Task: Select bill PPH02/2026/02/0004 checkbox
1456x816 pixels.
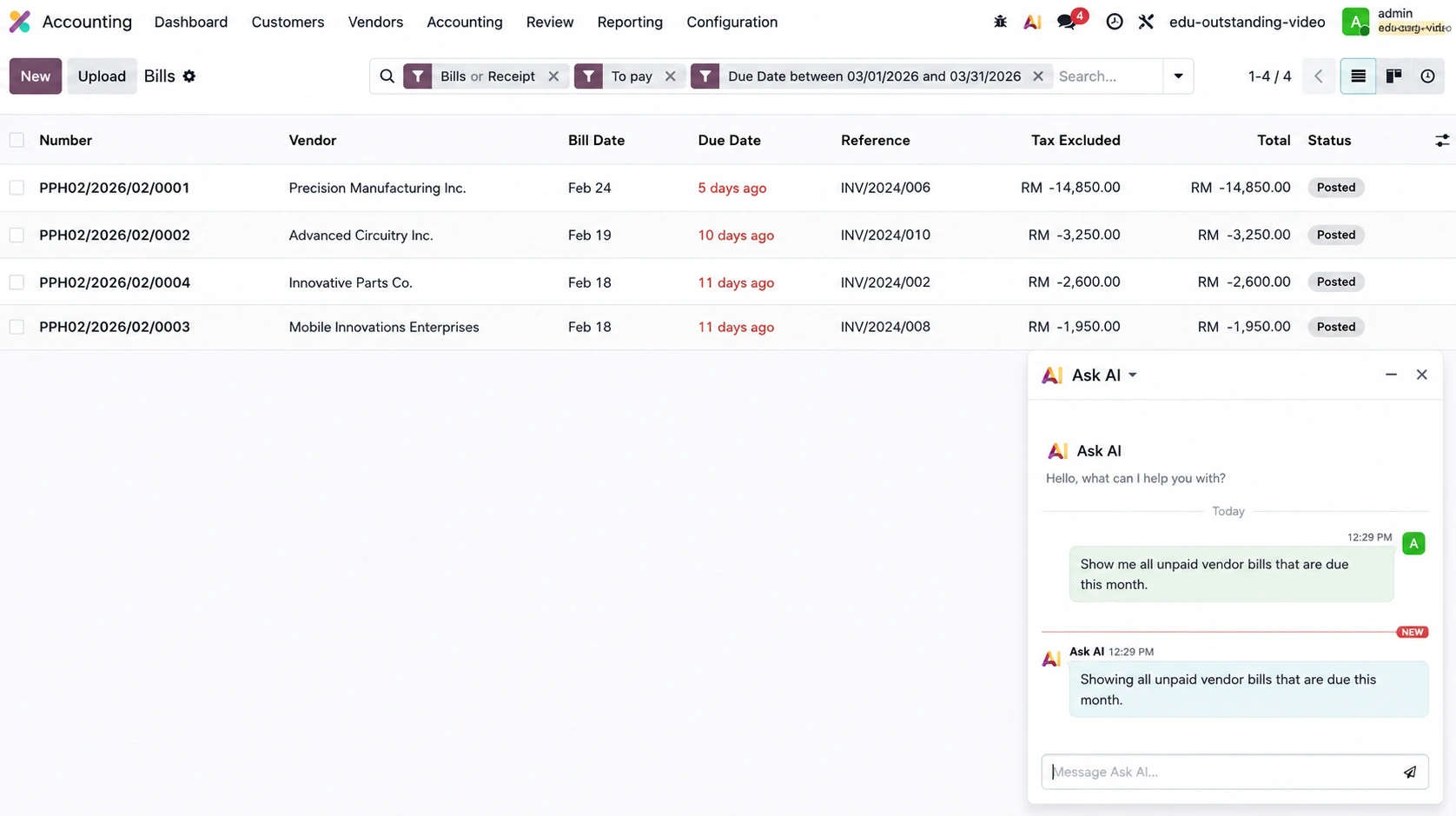Action: click(17, 282)
